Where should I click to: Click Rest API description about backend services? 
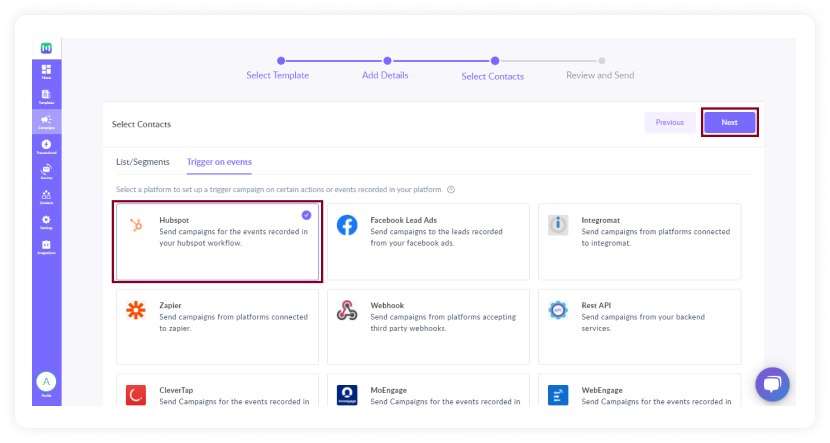point(643,323)
